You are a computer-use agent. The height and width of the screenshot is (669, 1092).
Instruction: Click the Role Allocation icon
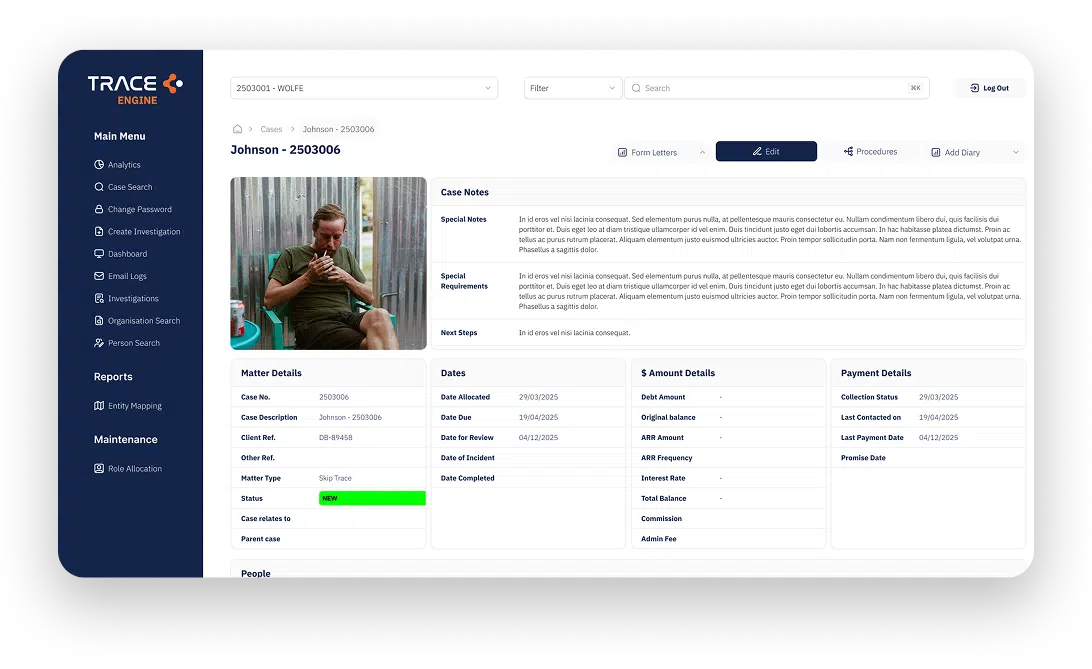tap(99, 469)
